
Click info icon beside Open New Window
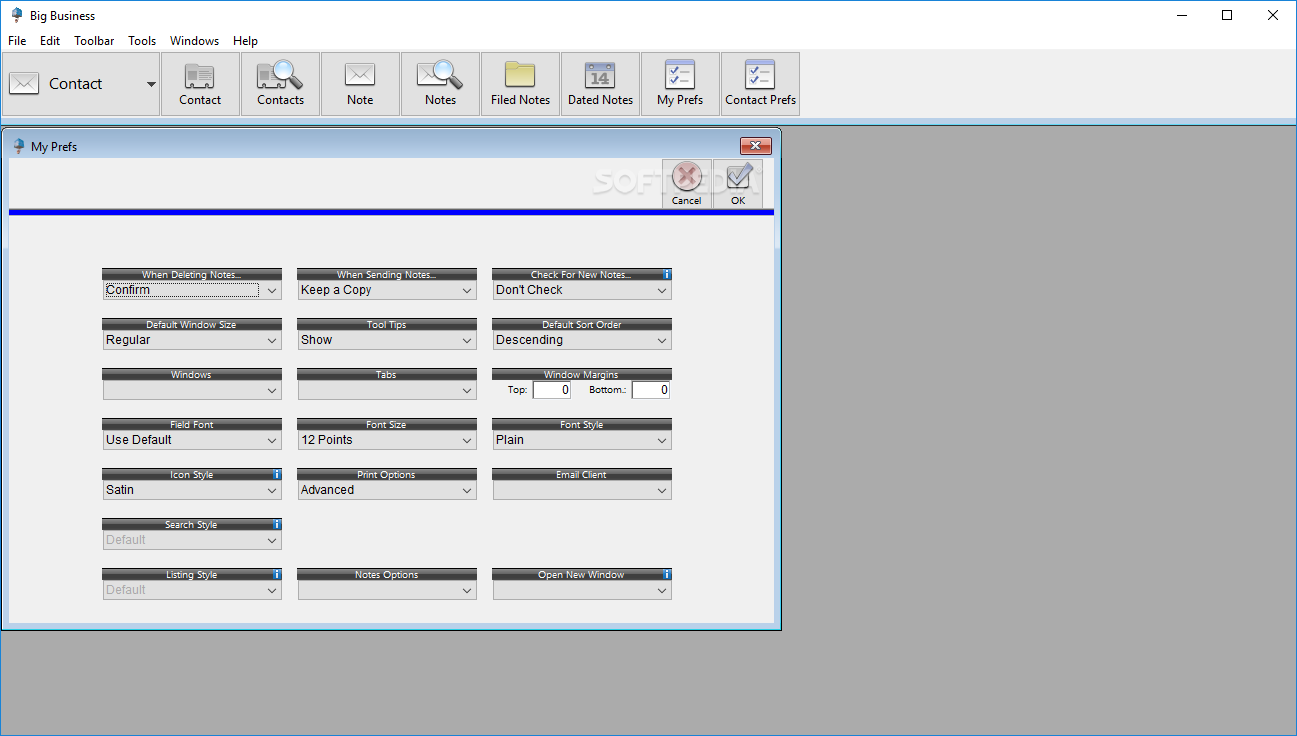pos(667,574)
